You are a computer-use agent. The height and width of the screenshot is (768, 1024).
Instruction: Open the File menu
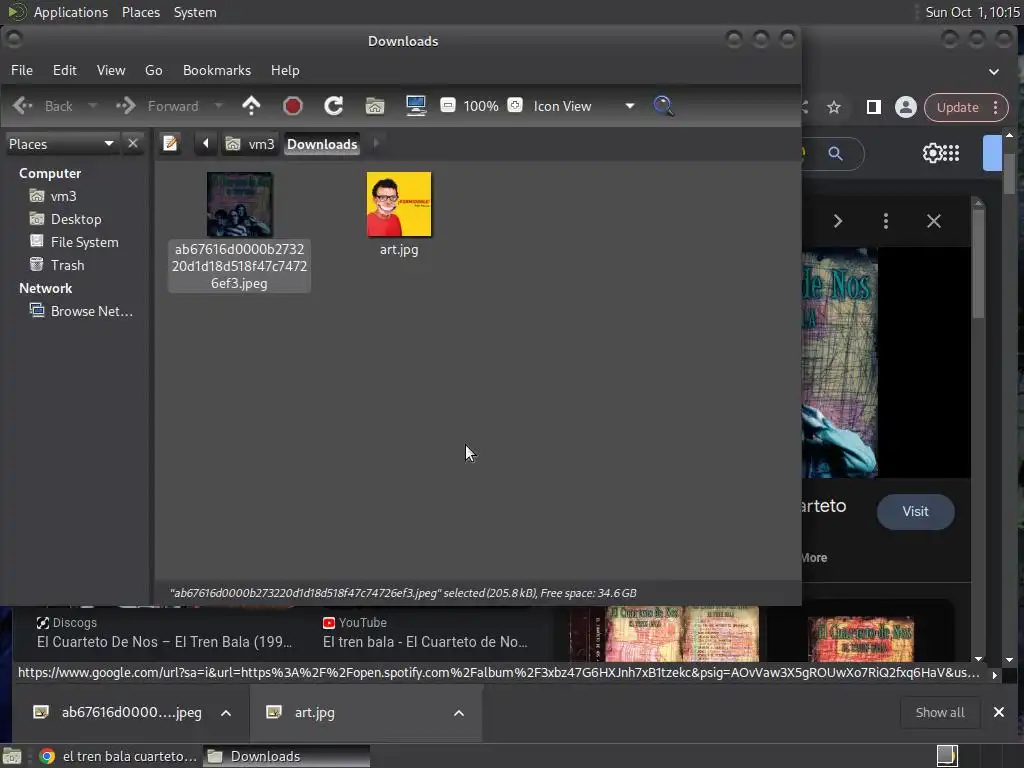[x=22, y=71]
